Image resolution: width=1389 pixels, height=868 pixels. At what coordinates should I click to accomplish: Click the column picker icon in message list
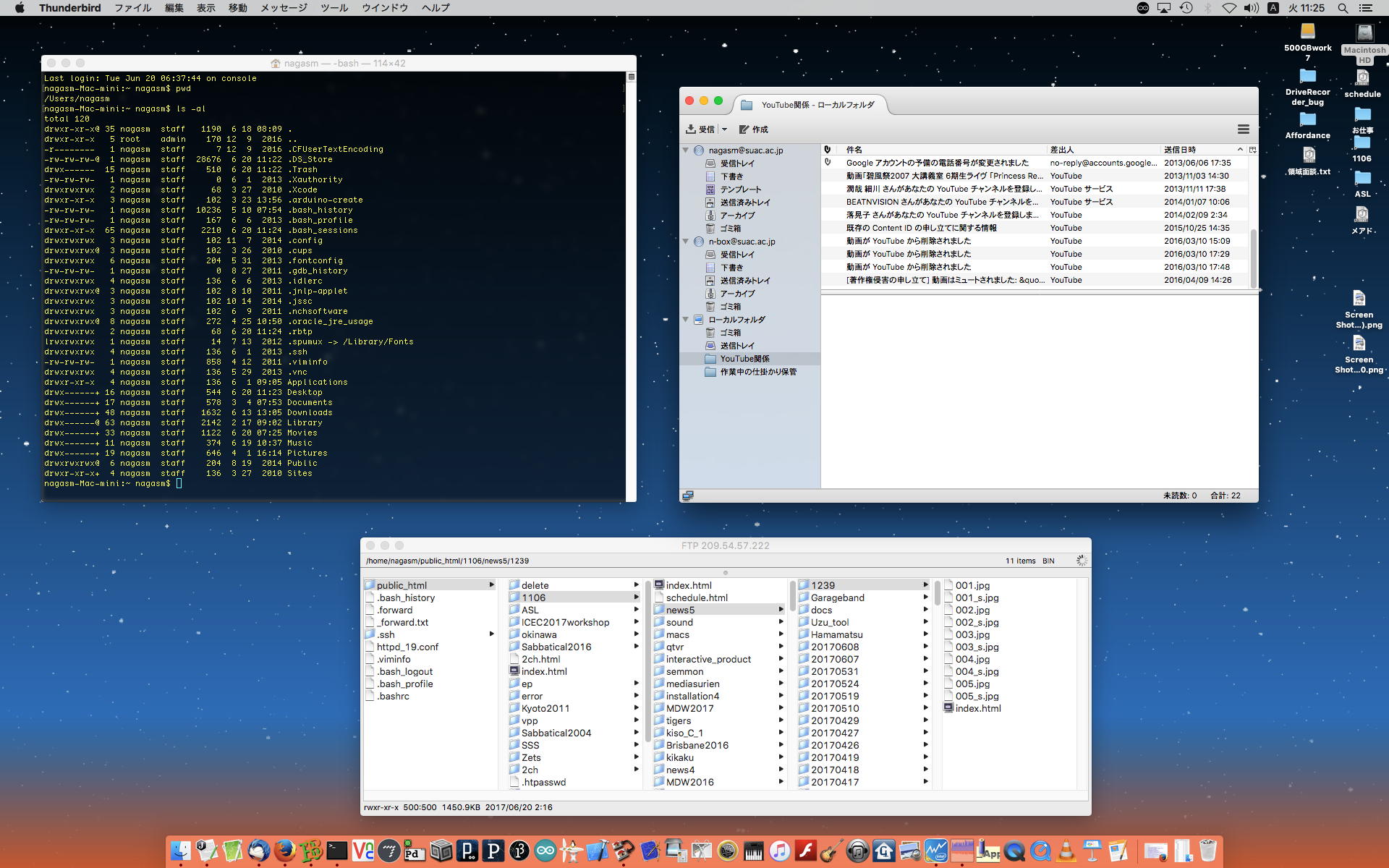1252,150
